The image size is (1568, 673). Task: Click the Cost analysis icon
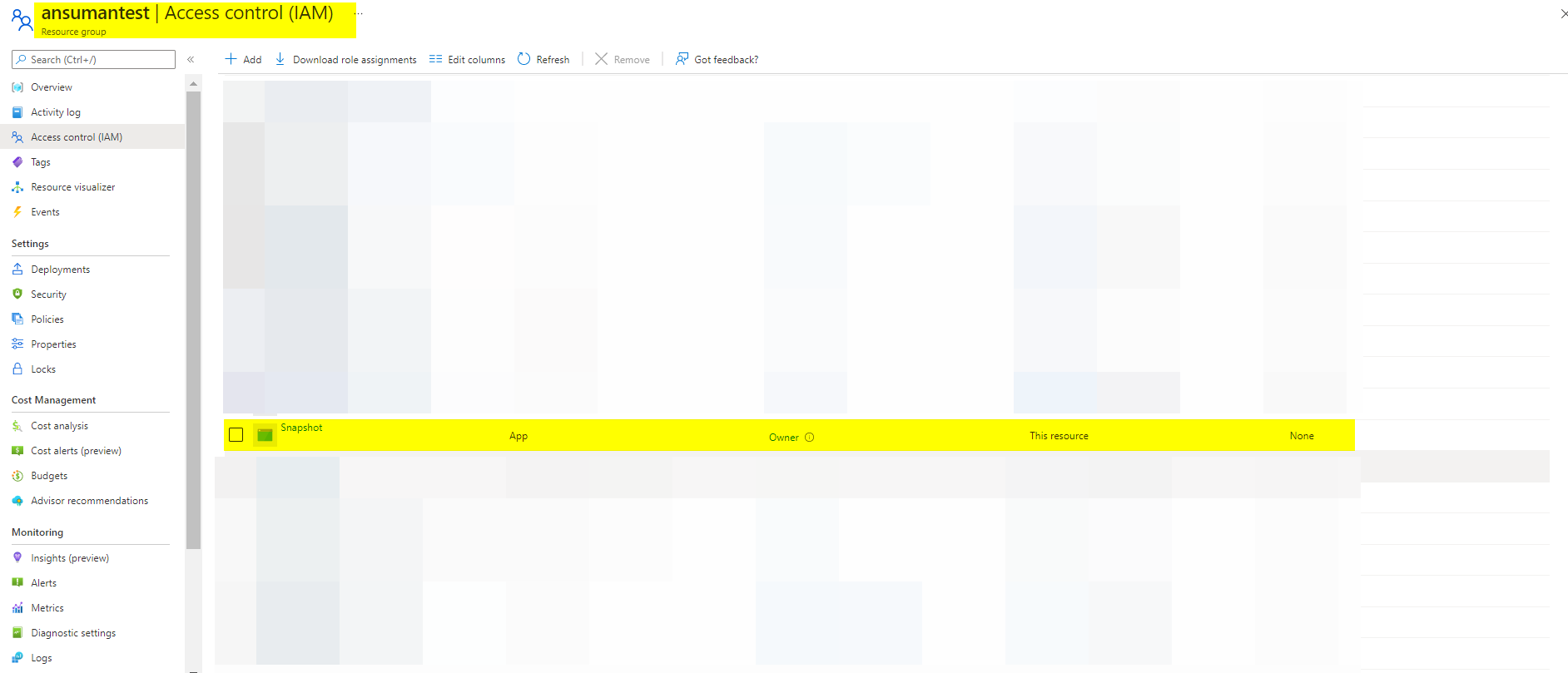click(x=17, y=426)
